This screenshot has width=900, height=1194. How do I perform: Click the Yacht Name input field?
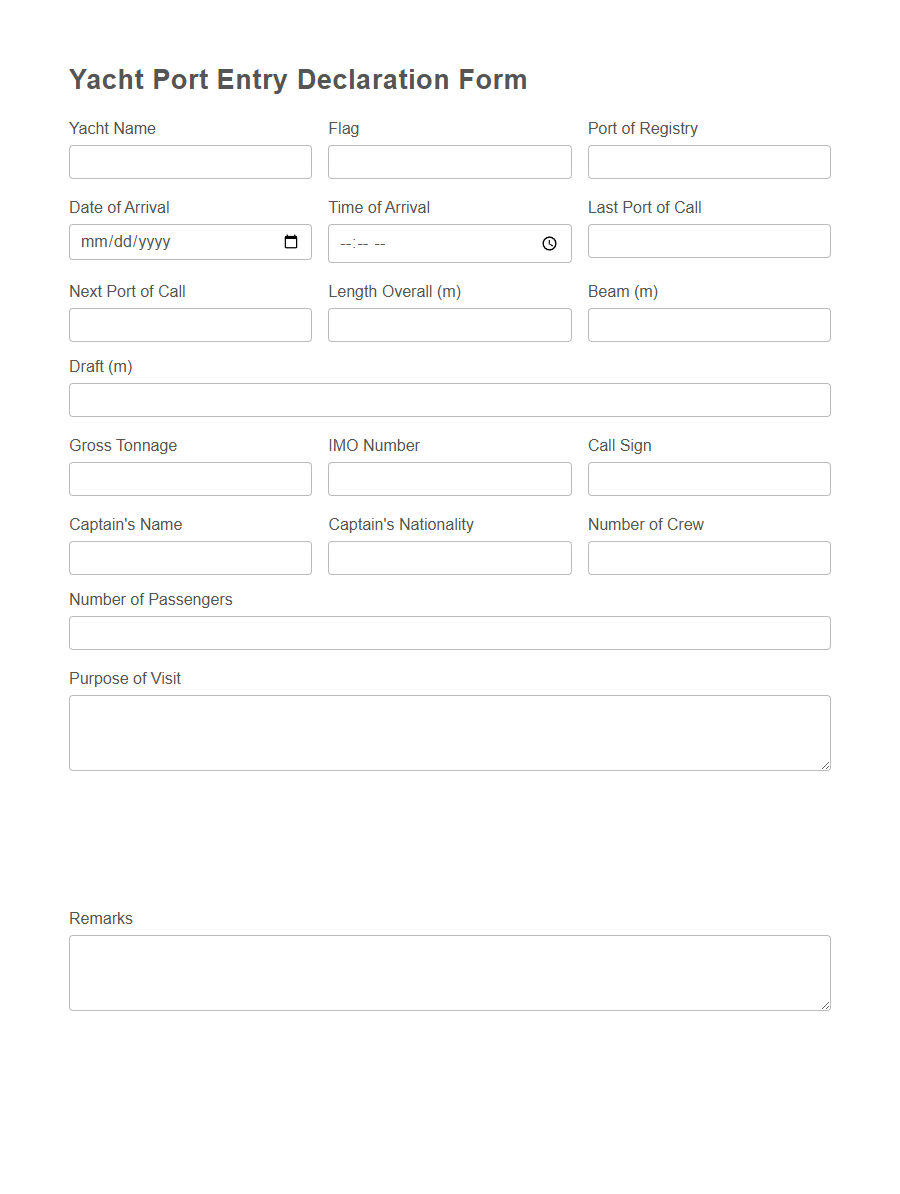click(x=190, y=161)
